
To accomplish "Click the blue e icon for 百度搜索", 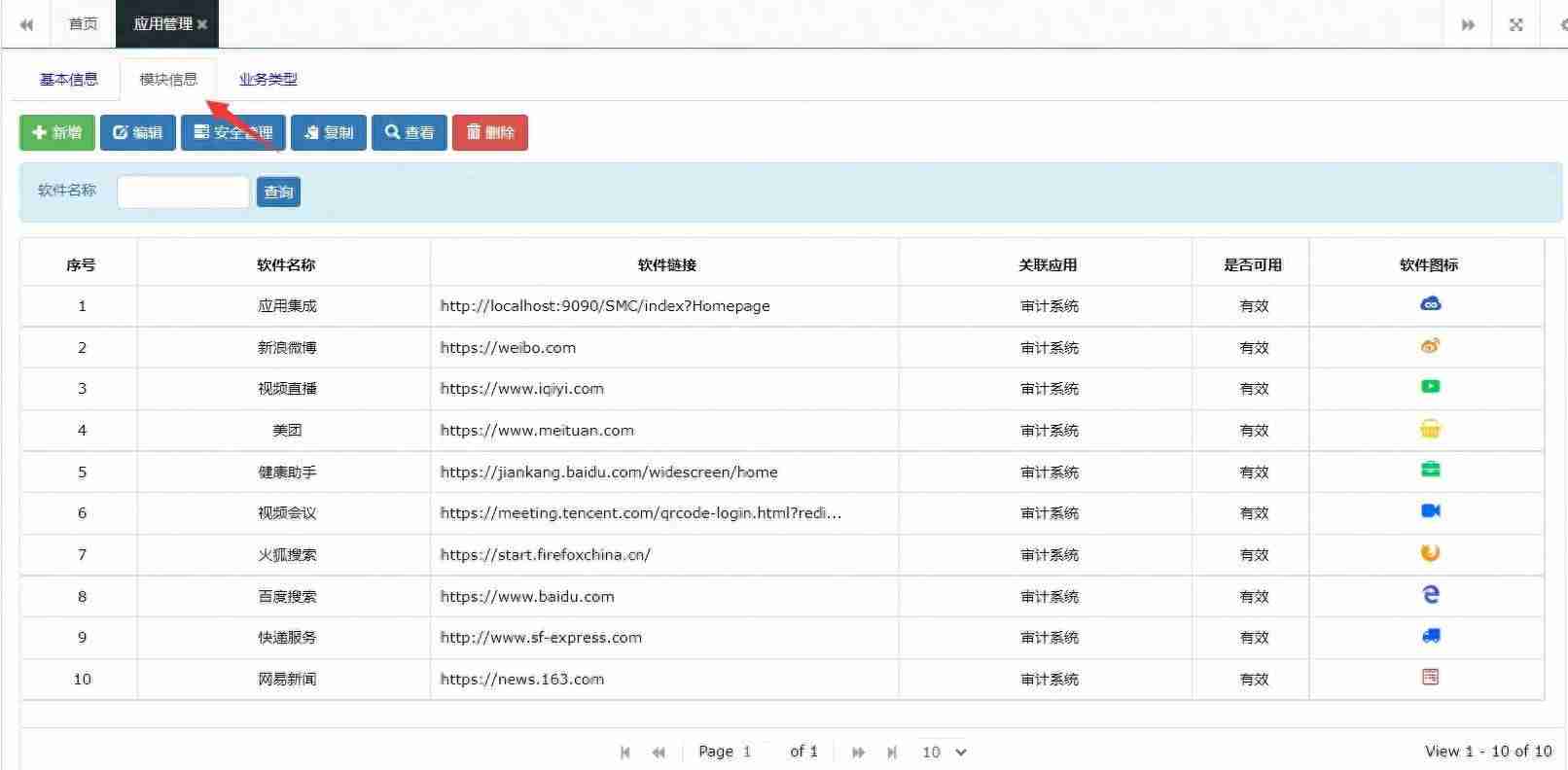I will (1430, 594).
